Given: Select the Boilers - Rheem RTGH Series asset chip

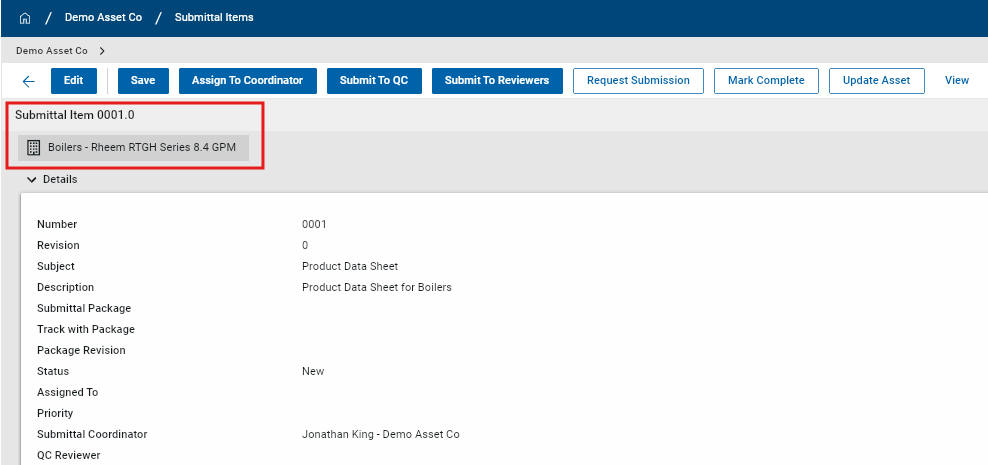Looking at the screenshot, I should 140,148.
